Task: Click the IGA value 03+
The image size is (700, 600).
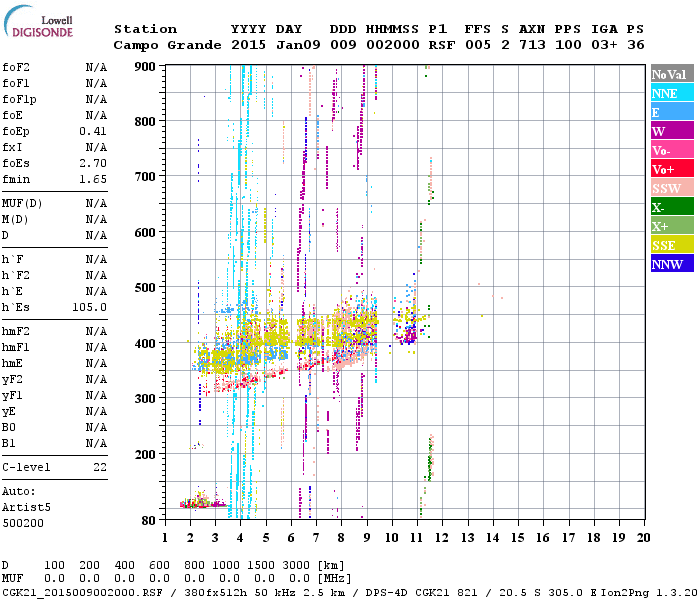Action: [604, 45]
